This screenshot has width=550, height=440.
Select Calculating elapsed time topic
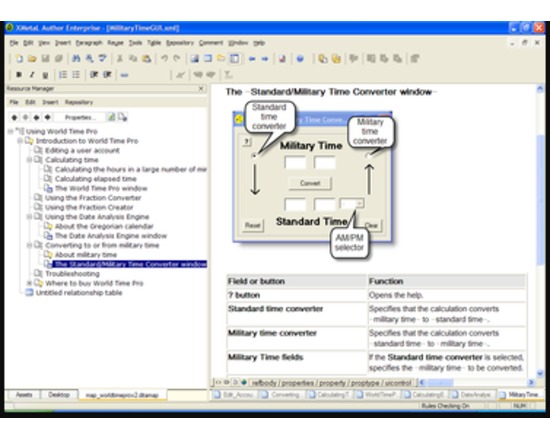[x=96, y=179]
